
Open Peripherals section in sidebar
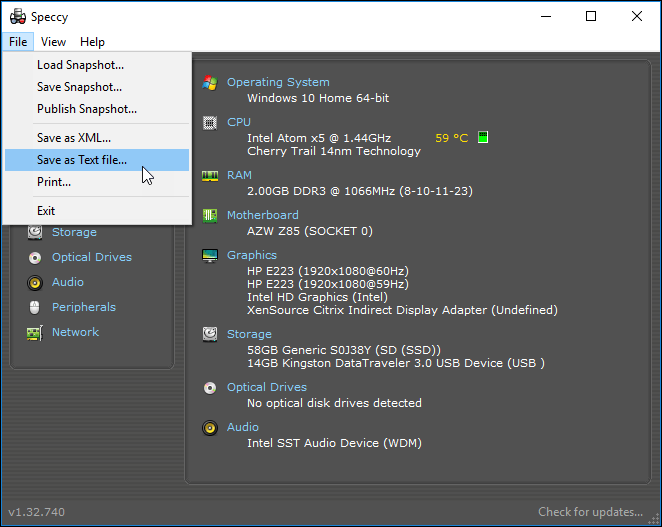click(84, 307)
